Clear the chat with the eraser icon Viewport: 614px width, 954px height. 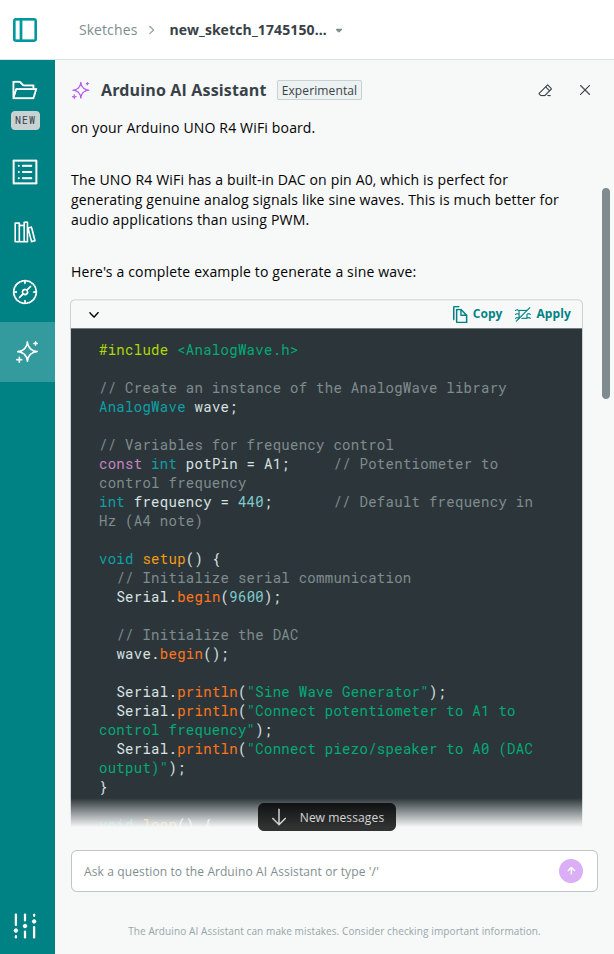click(545, 90)
